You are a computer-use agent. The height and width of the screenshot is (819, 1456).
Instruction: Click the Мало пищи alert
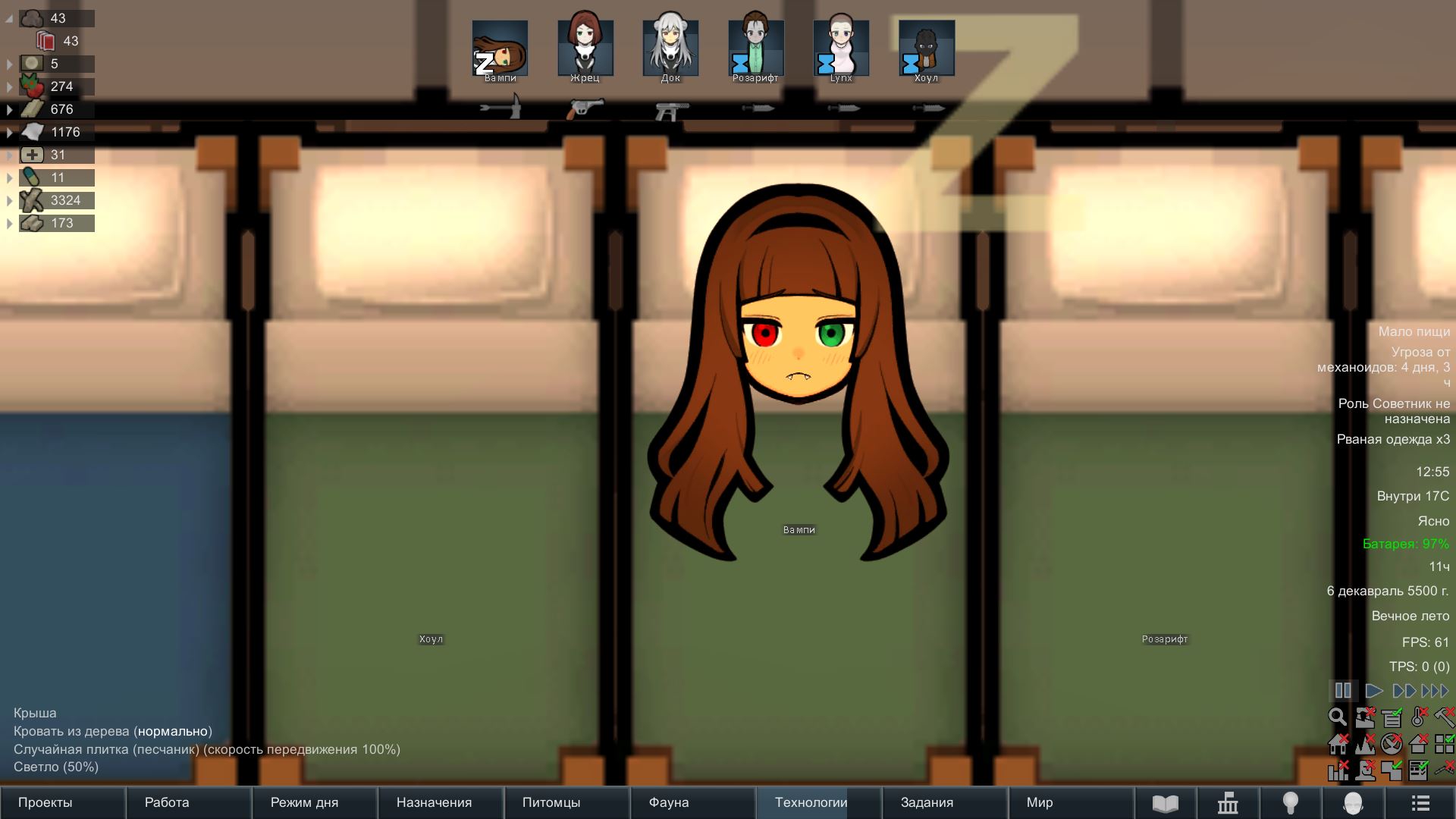[x=1414, y=331]
